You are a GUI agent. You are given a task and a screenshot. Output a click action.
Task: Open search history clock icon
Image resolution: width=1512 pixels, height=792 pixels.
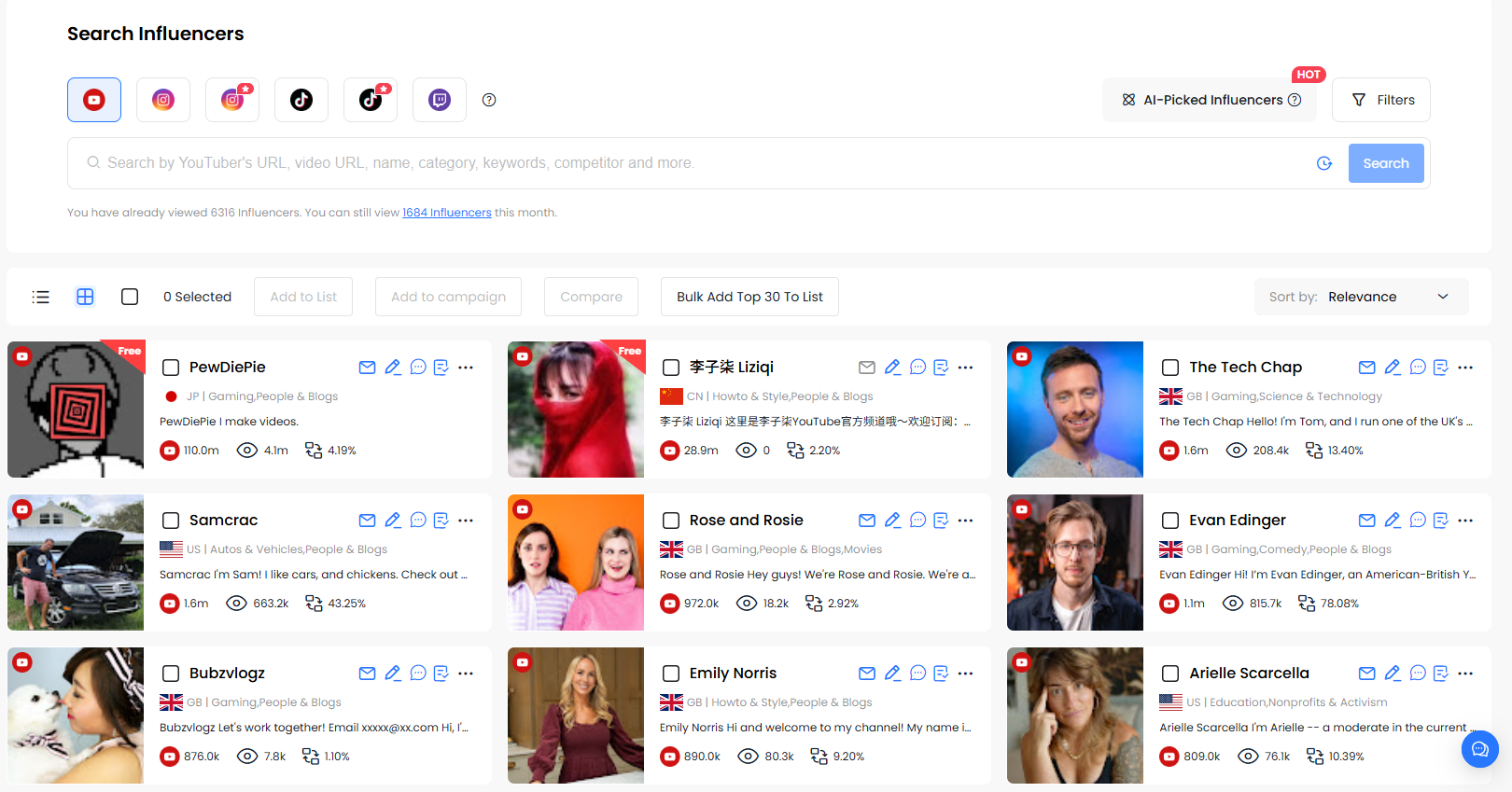tap(1324, 163)
